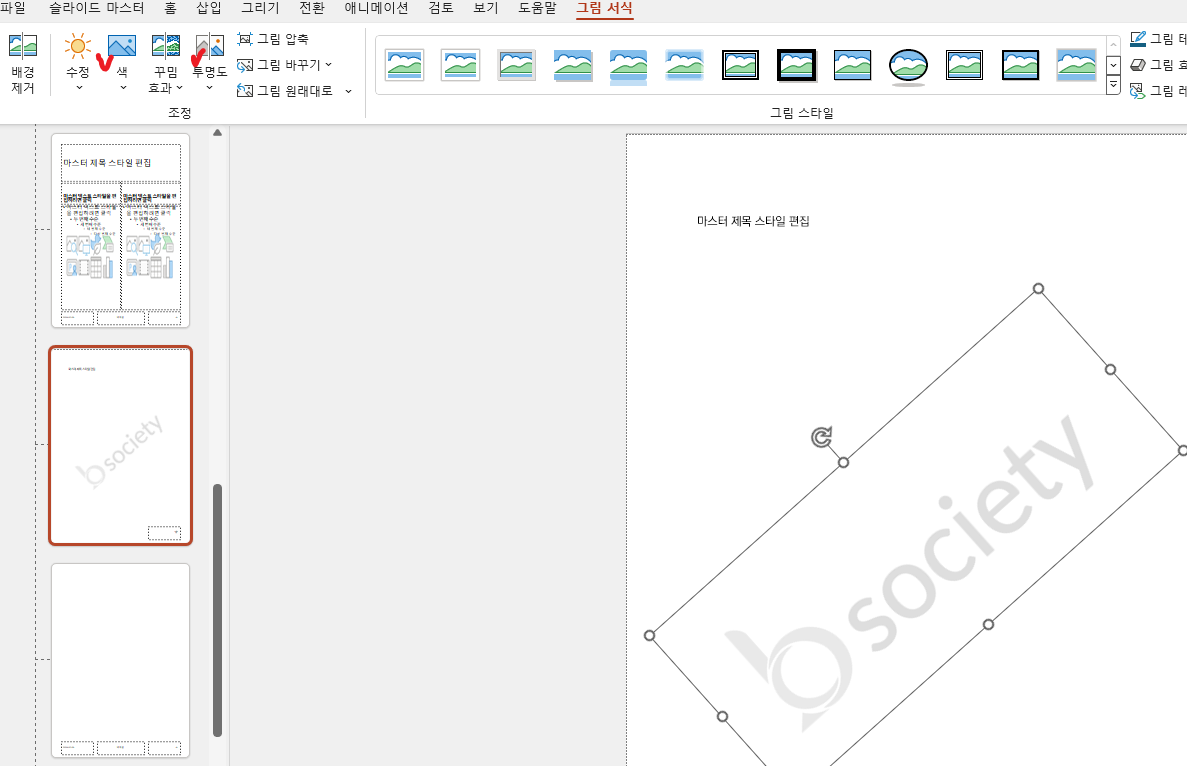
Task: Switch to 도움말 tab
Action: point(537,8)
